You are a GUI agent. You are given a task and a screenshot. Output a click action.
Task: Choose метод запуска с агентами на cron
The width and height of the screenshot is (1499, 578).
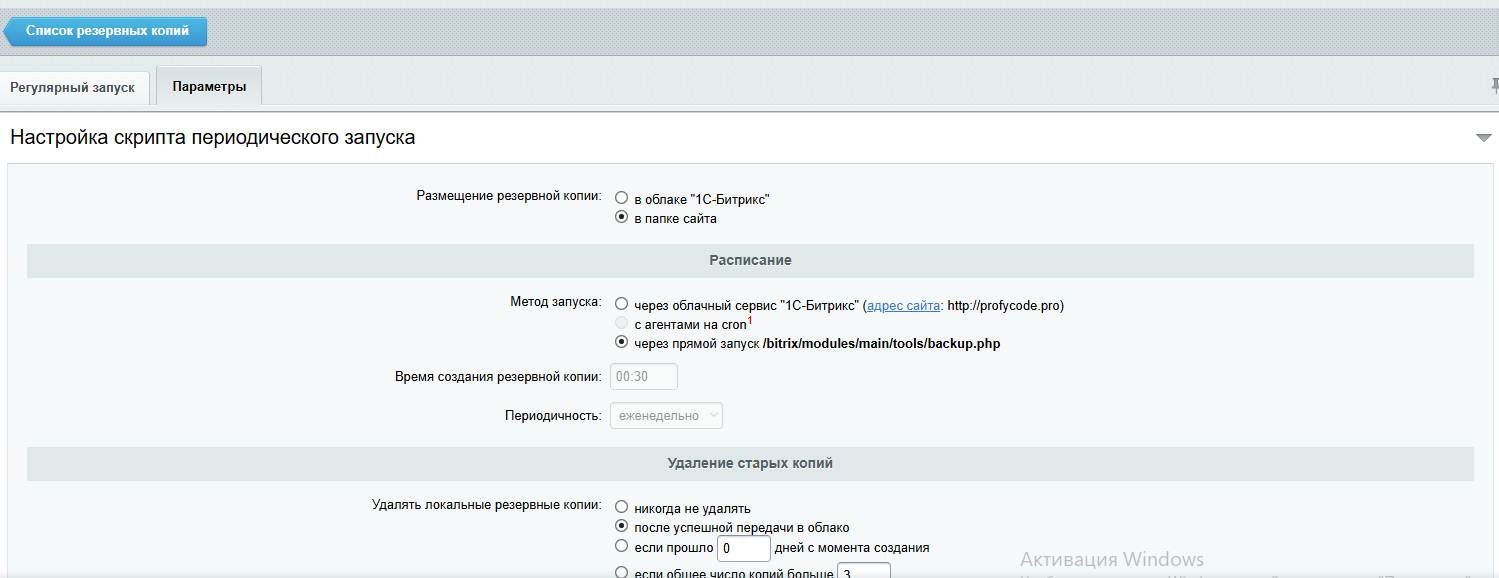click(x=621, y=324)
